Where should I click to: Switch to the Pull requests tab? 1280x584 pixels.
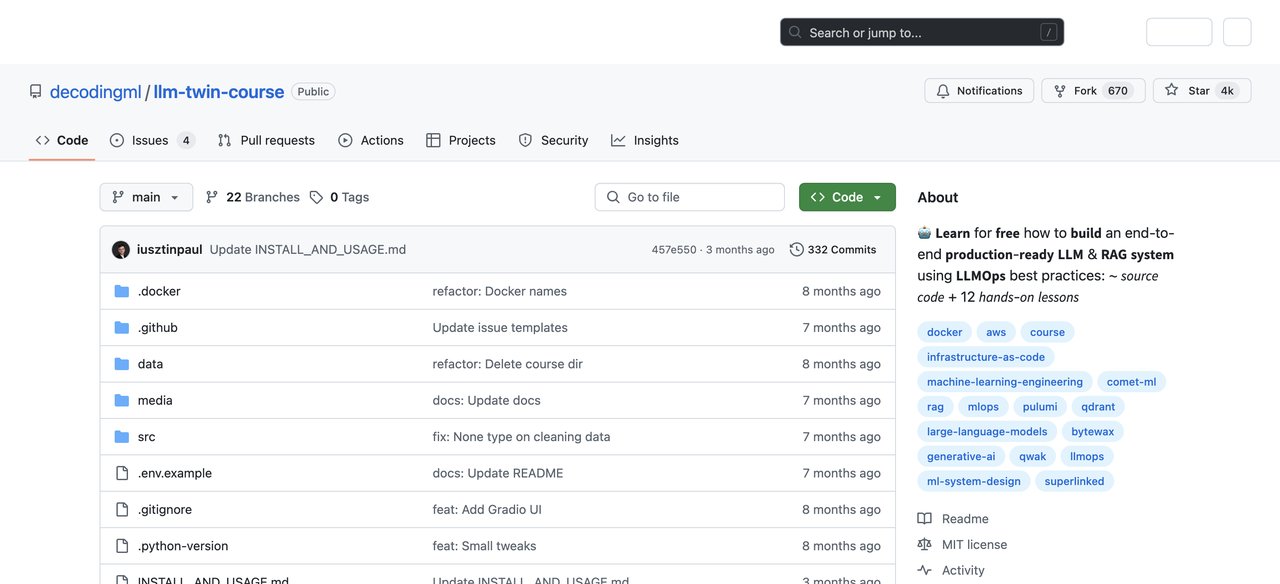(x=266, y=140)
